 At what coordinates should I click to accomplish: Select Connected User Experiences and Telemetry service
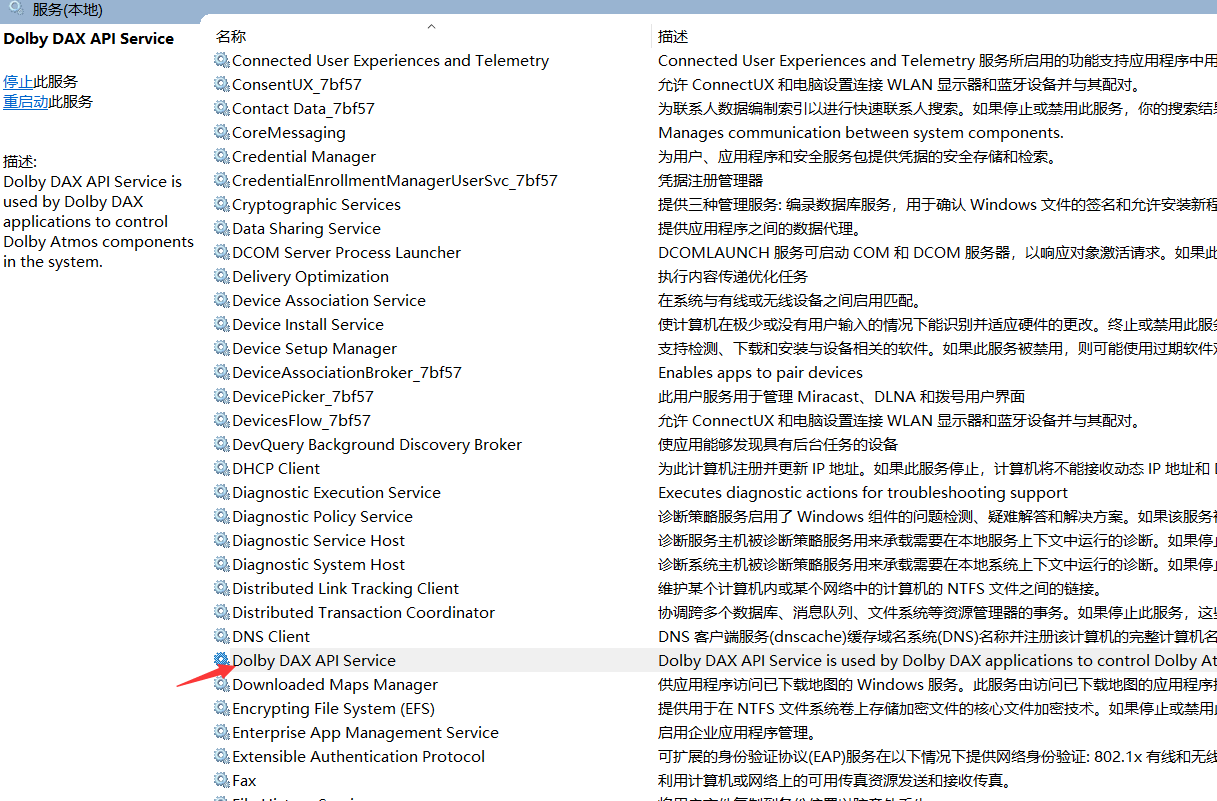pyautogui.click(x=390, y=61)
